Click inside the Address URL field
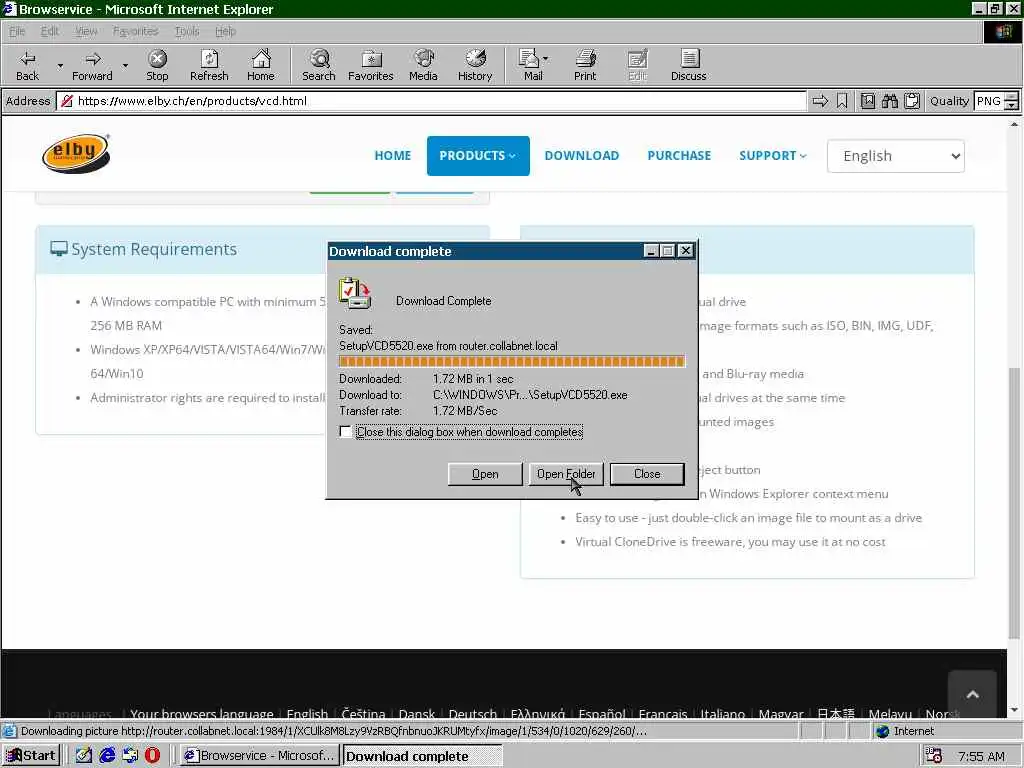This screenshot has width=1024, height=768. [x=431, y=101]
